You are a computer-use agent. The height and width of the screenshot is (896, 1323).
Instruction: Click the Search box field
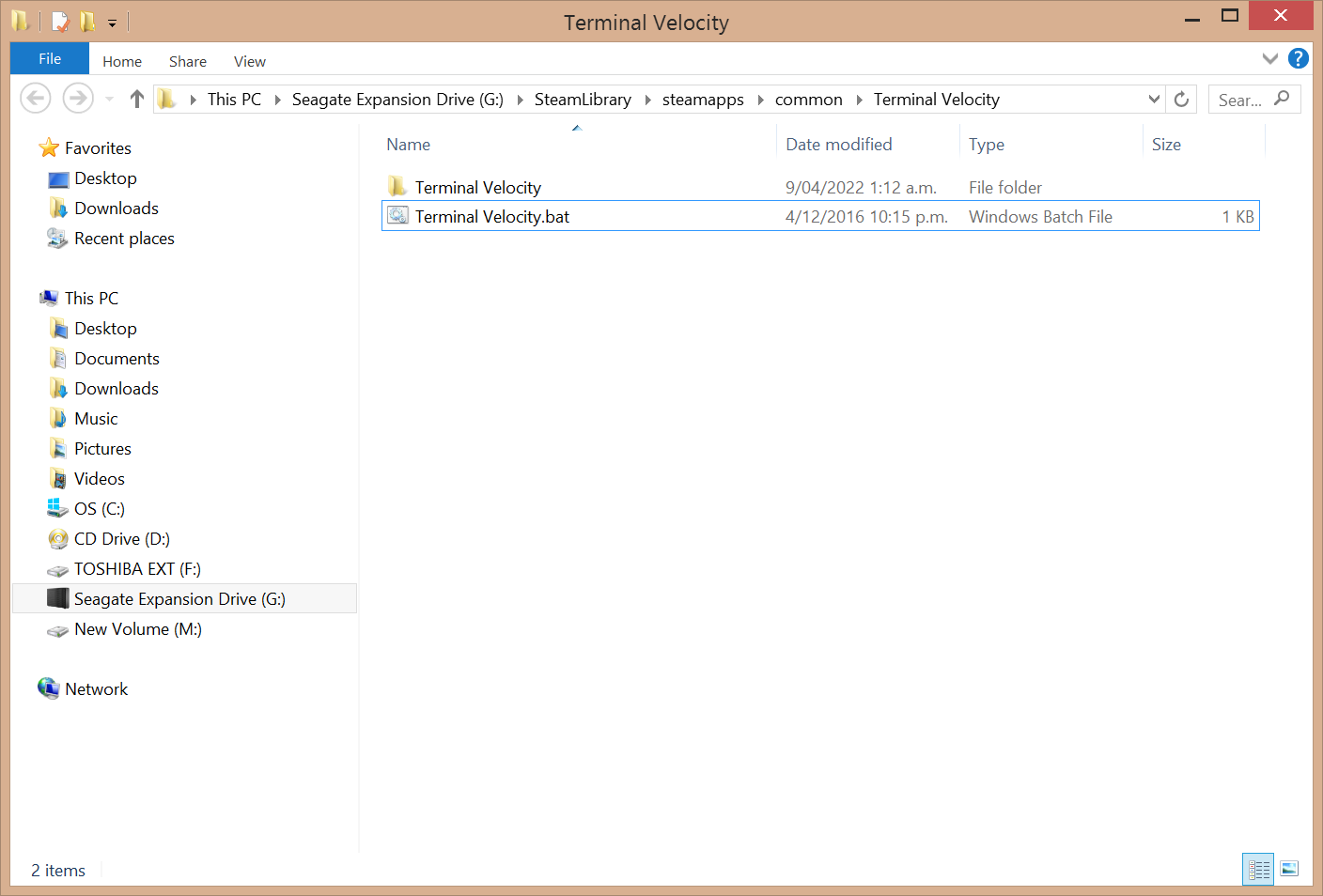point(1253,99)
